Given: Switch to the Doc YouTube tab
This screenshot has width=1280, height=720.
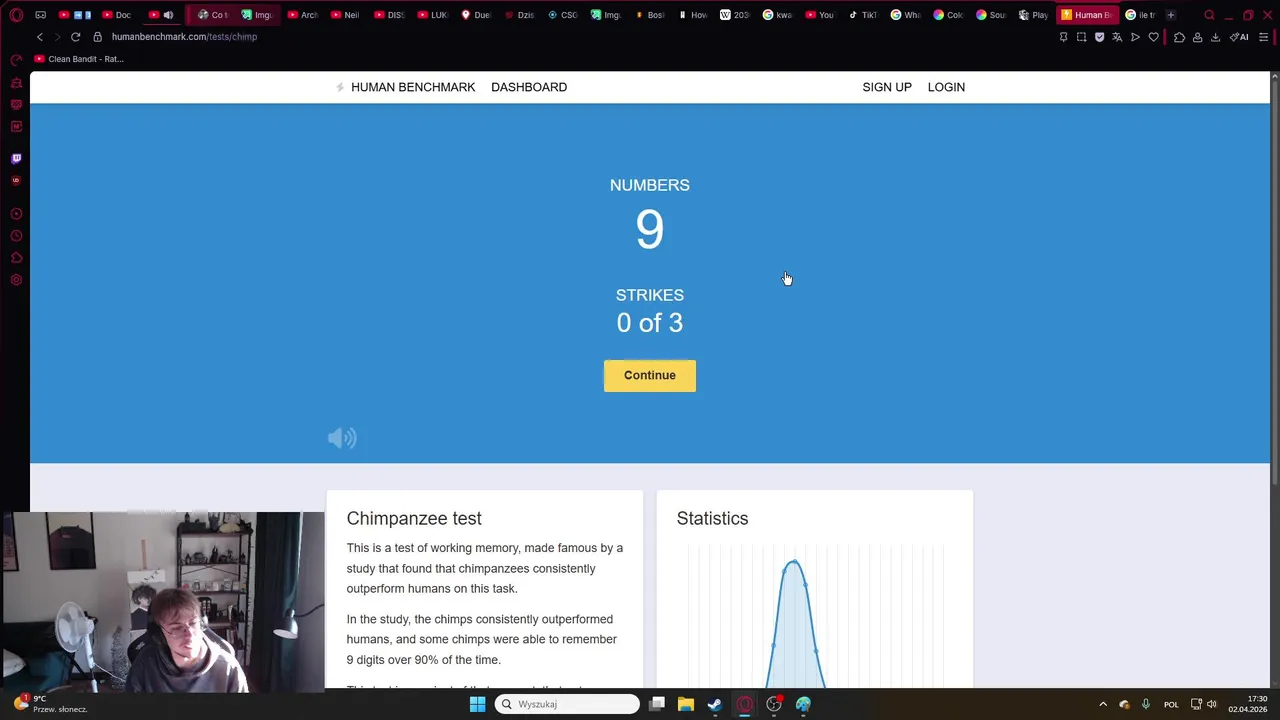Looking at the screenshot, I should [x=116, y=15].
